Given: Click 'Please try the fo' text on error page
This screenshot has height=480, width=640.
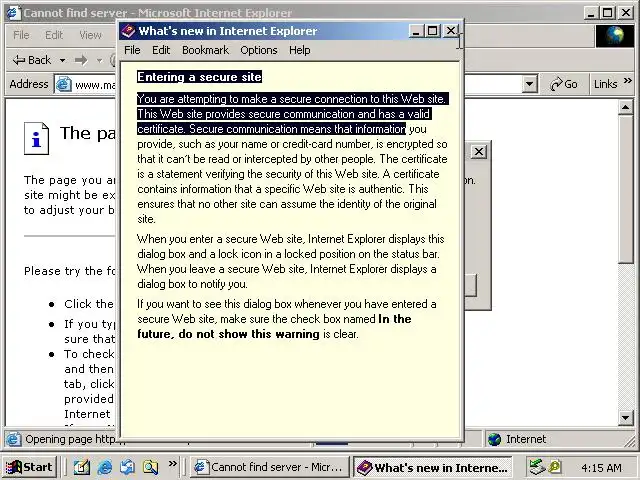Looking at the screenshot, I should tap(69, 271).
